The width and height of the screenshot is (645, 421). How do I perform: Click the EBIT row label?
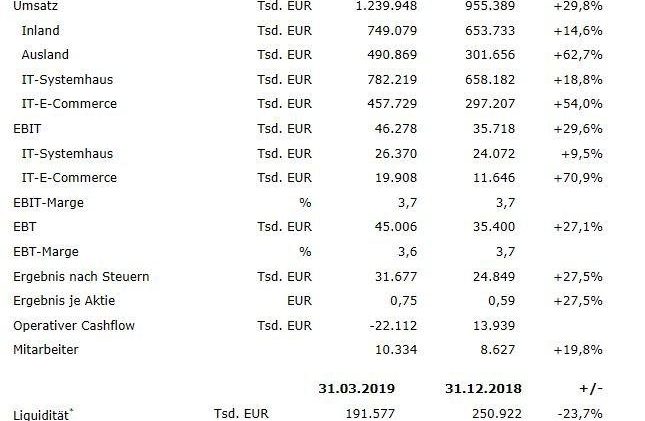(27, 129)
